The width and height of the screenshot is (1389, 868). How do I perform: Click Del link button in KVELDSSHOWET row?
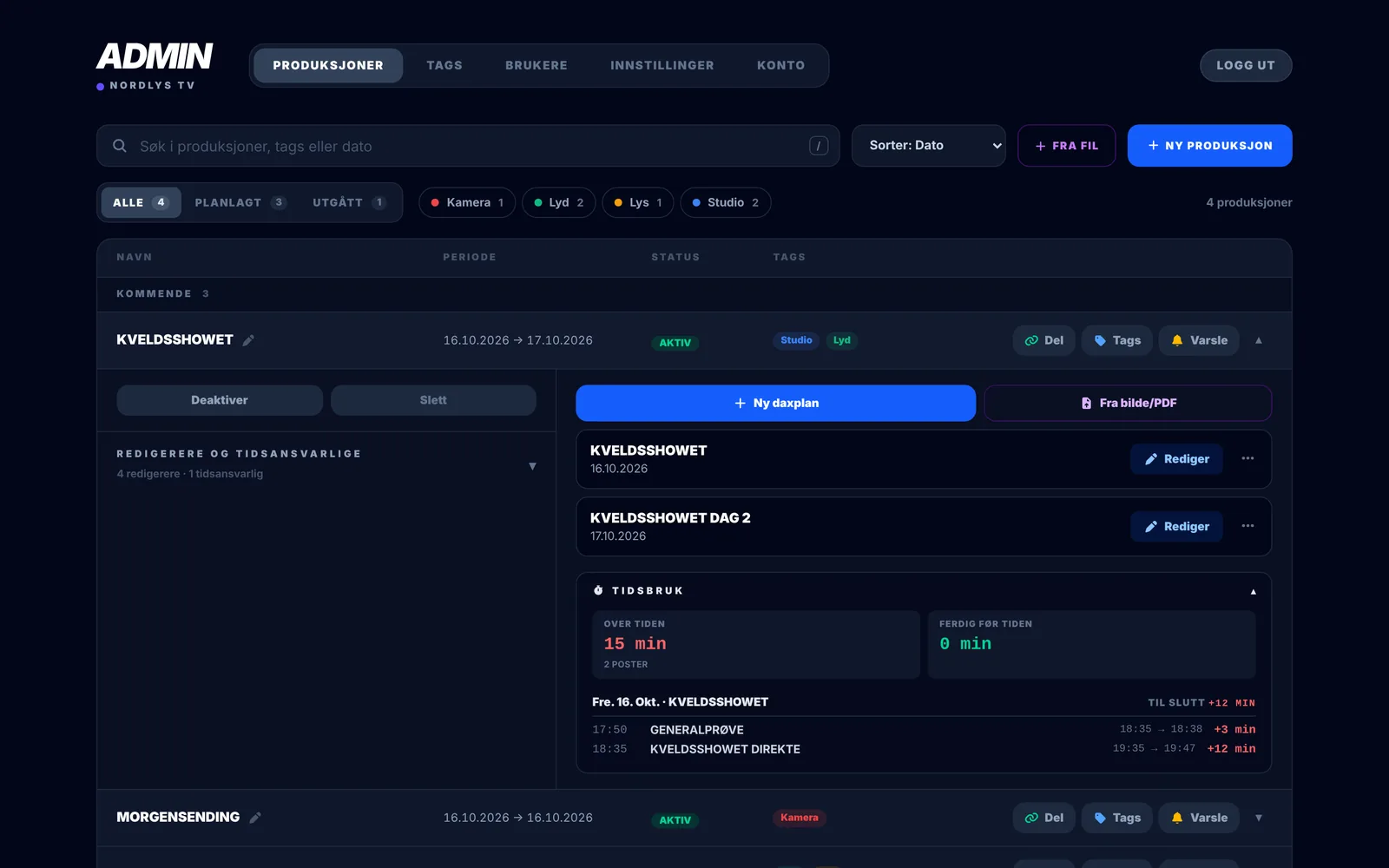coord(1044,340)
